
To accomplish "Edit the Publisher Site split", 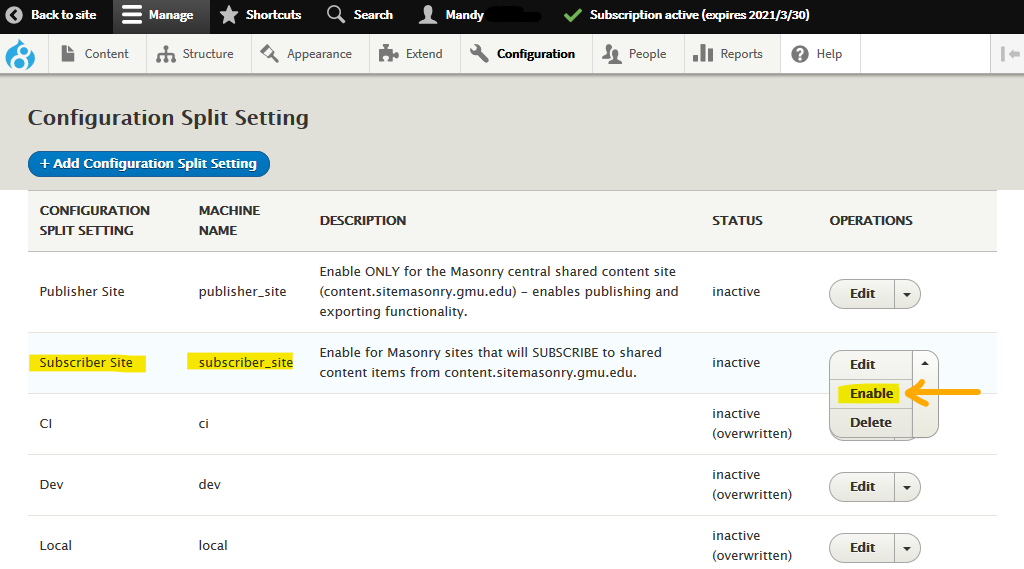I will pyautogui.click(x=862, y=293).
